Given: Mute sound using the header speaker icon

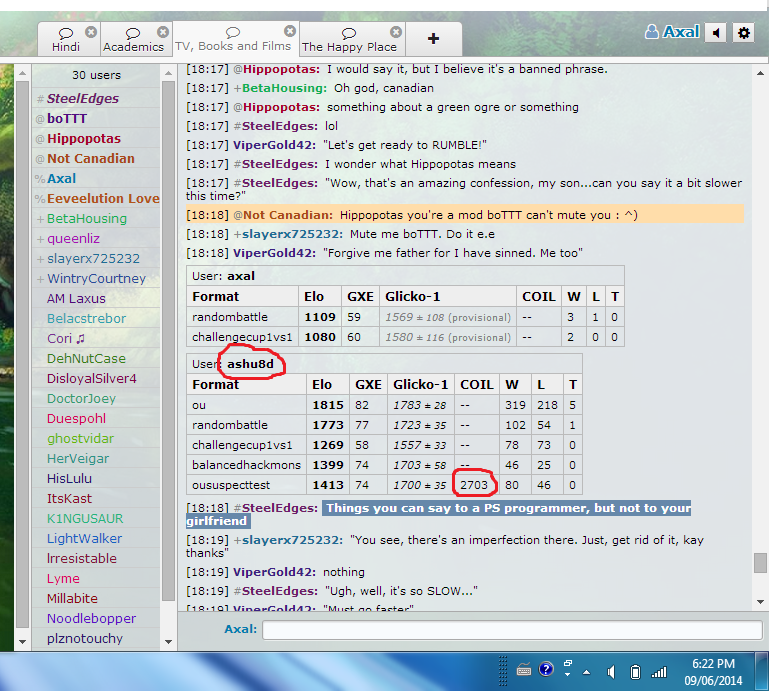Looking at the screenshot, I should (x=716, y=33).
